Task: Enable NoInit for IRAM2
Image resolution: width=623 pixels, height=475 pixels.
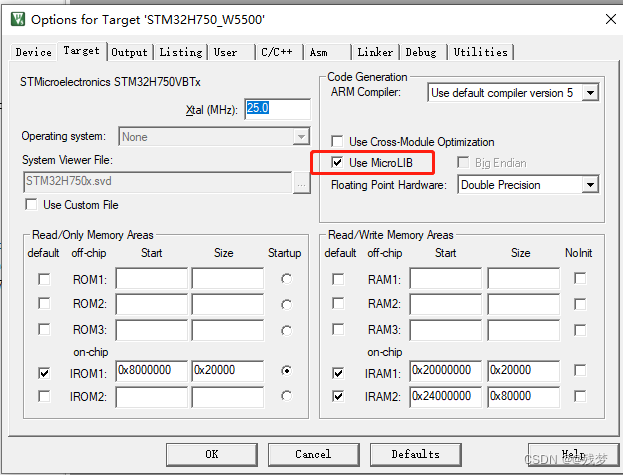Action: pos(580,396)
